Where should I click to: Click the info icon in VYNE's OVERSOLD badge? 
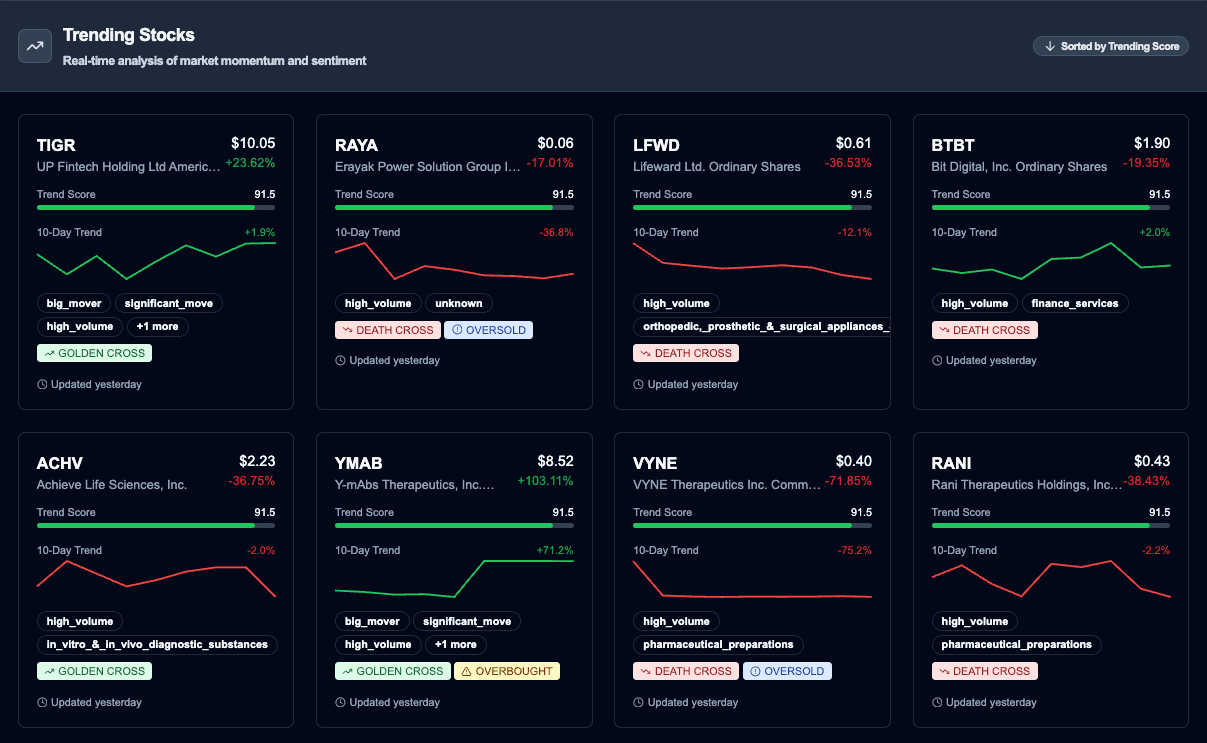point(757,671)
